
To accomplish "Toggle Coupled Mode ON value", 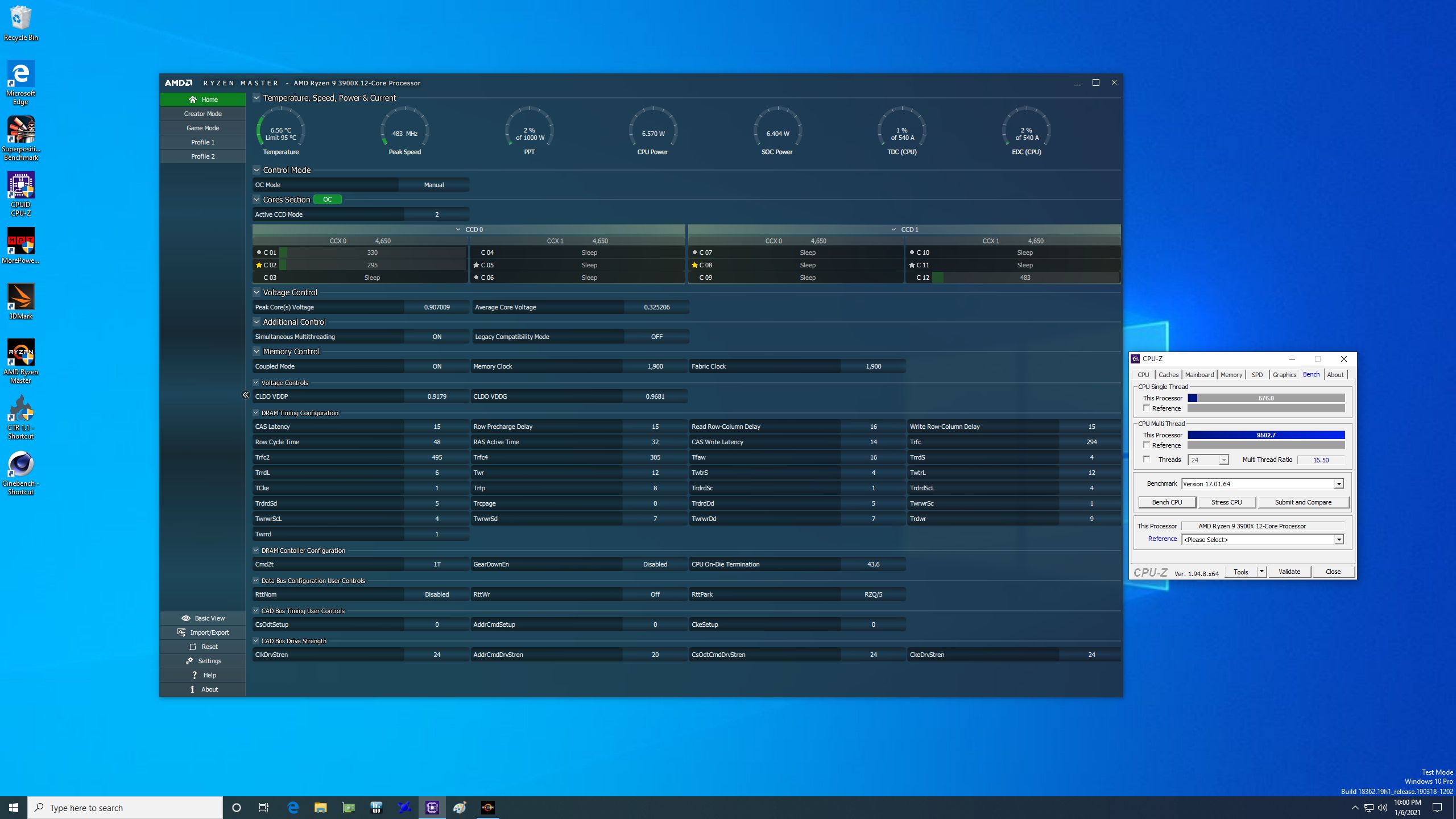I will click(x=437, y=366).
